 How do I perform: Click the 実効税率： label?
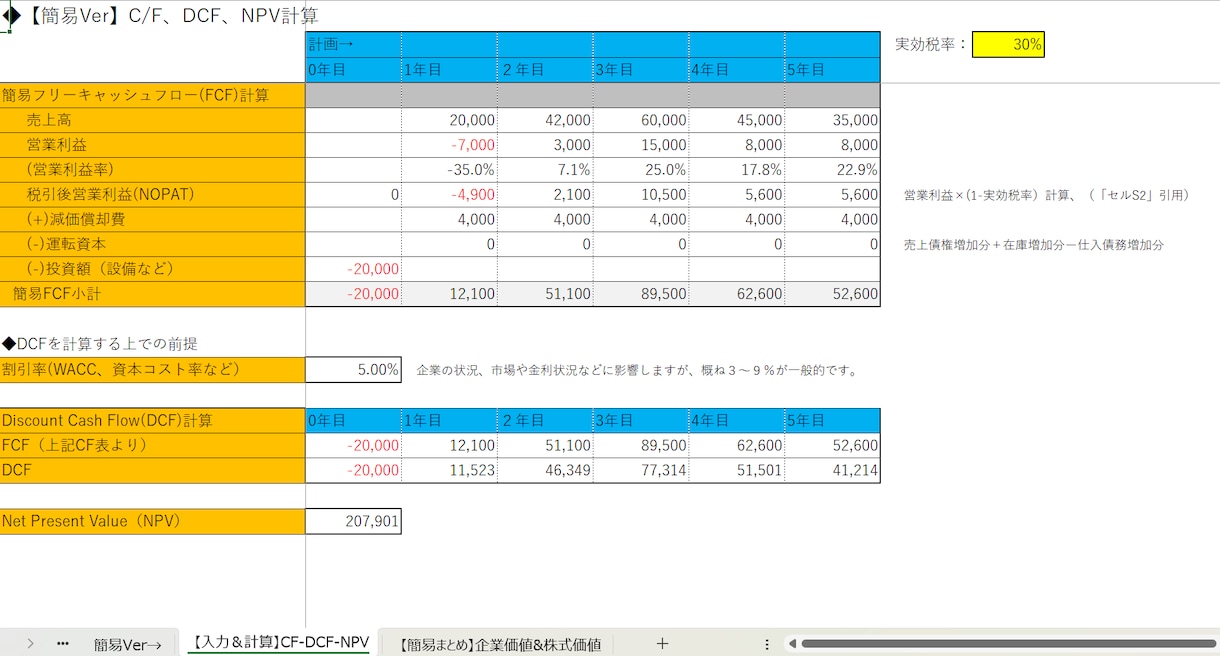point(931,44)
